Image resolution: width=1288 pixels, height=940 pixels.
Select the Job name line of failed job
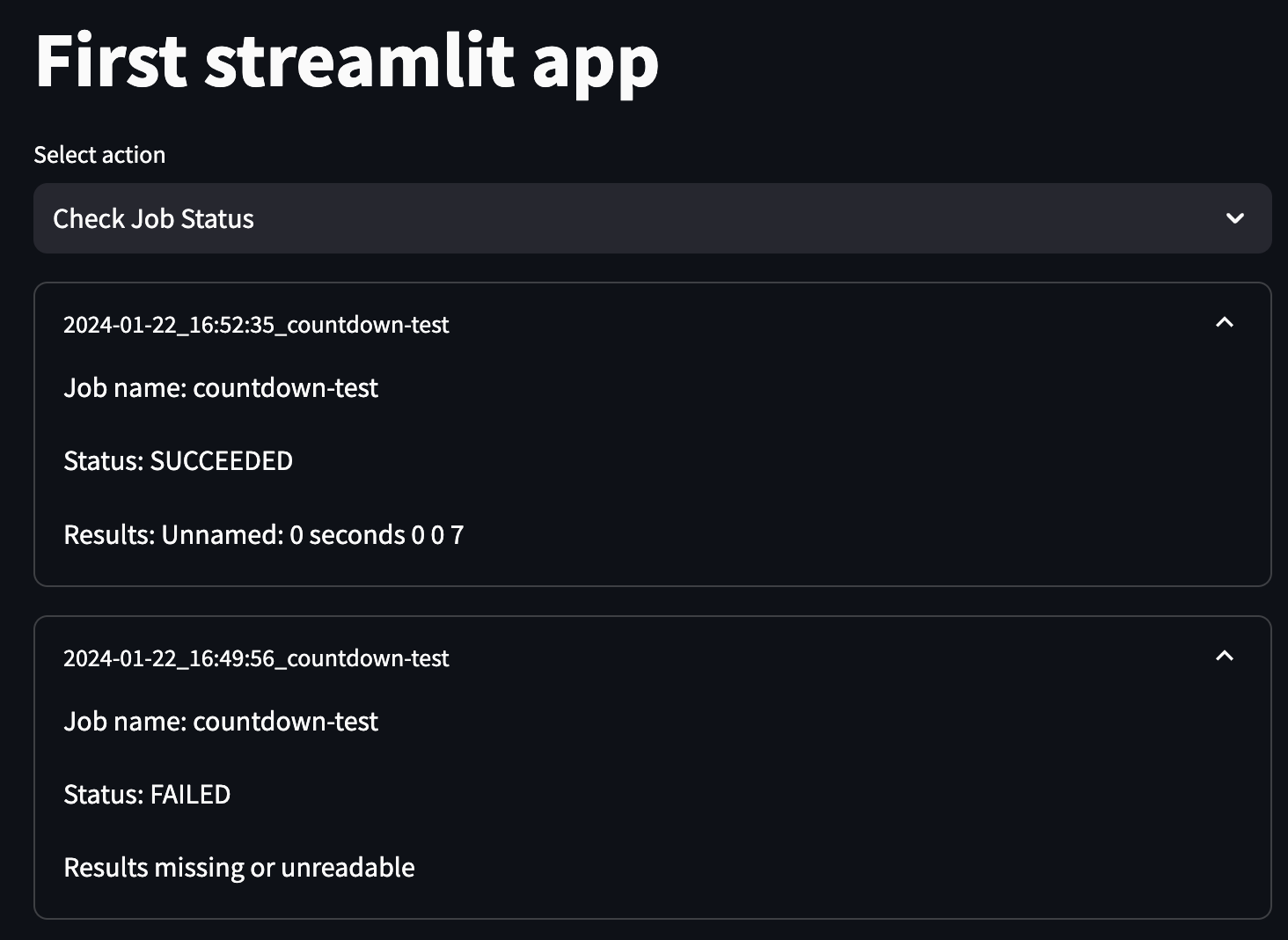pos(221,722)
